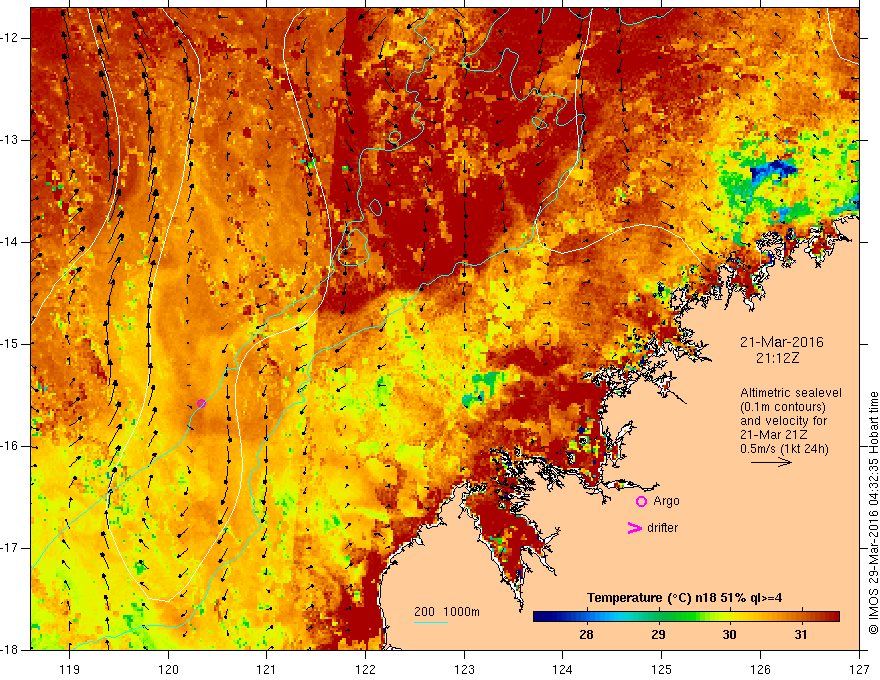Click the 'Altimetric sealevel' text
The width and height of the screenshot is (880, 680).
[791, 393]
